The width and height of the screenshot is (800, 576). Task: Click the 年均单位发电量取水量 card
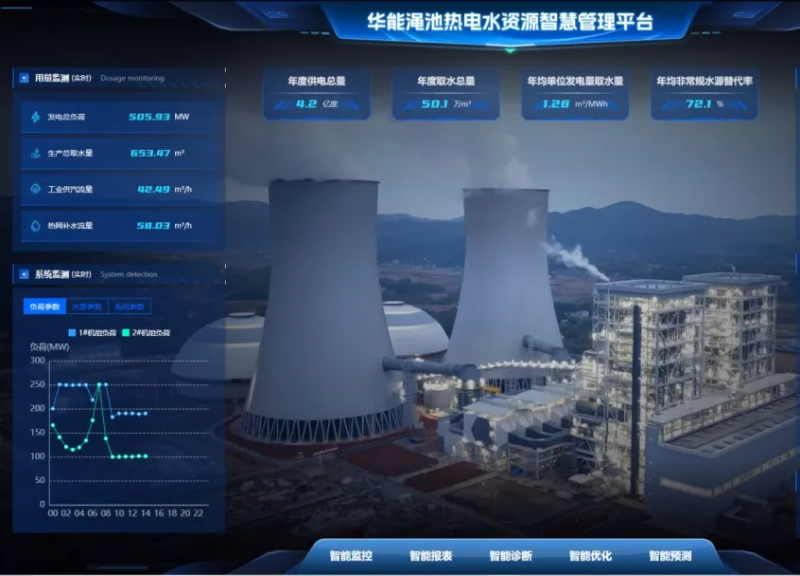click(575, 94)
